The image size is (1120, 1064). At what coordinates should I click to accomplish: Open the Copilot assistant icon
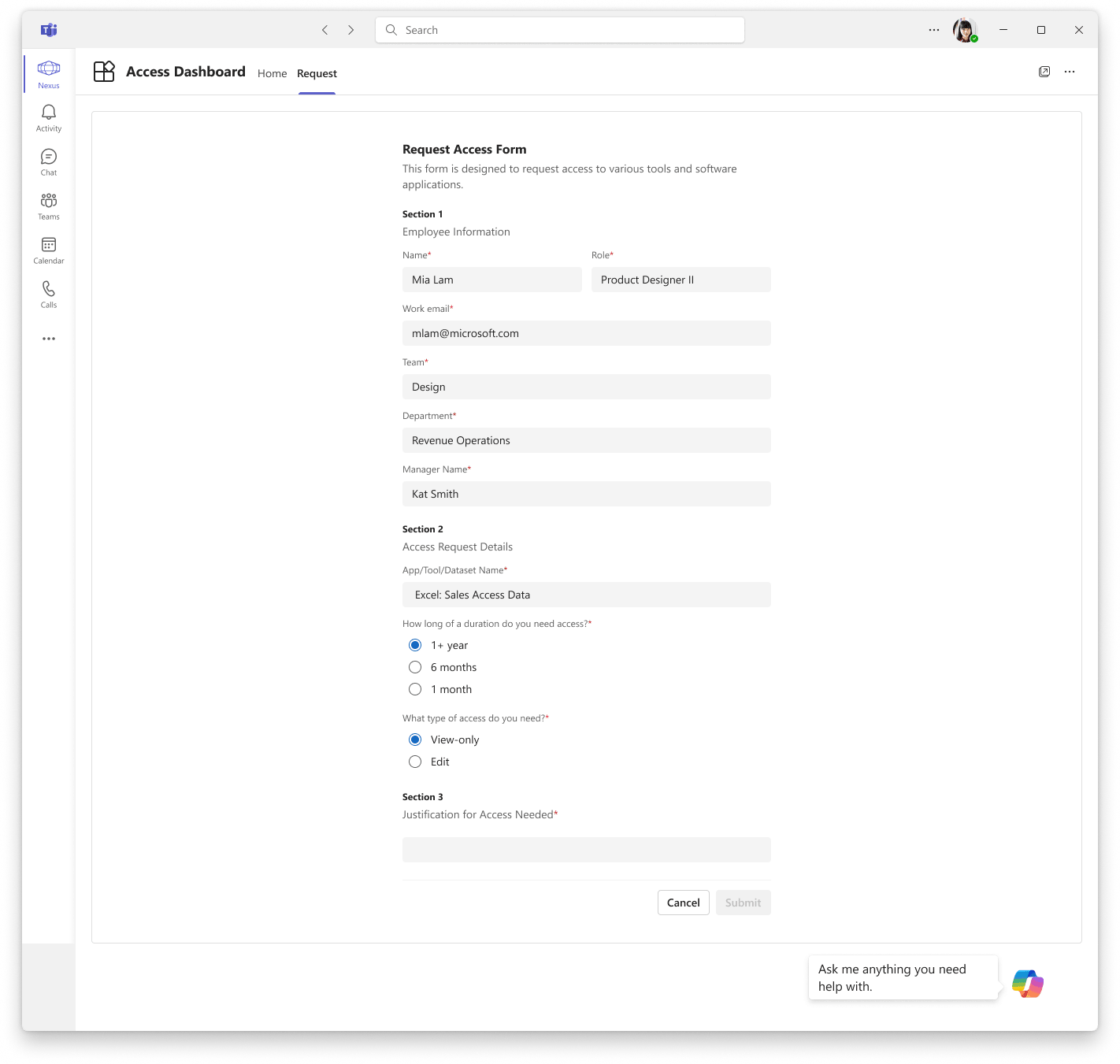coord(1028,984)
